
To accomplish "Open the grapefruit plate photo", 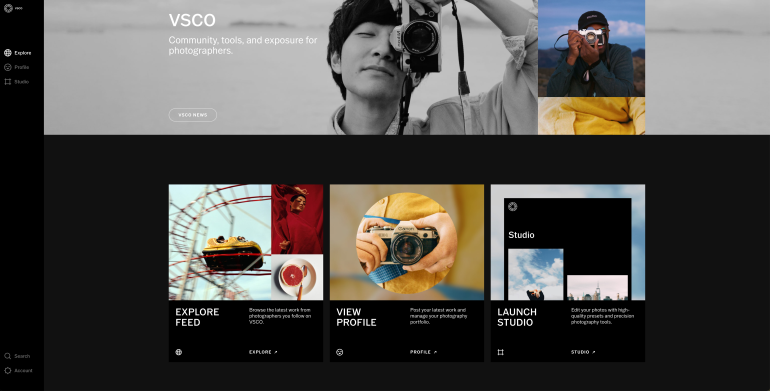I will pos(297,277).
